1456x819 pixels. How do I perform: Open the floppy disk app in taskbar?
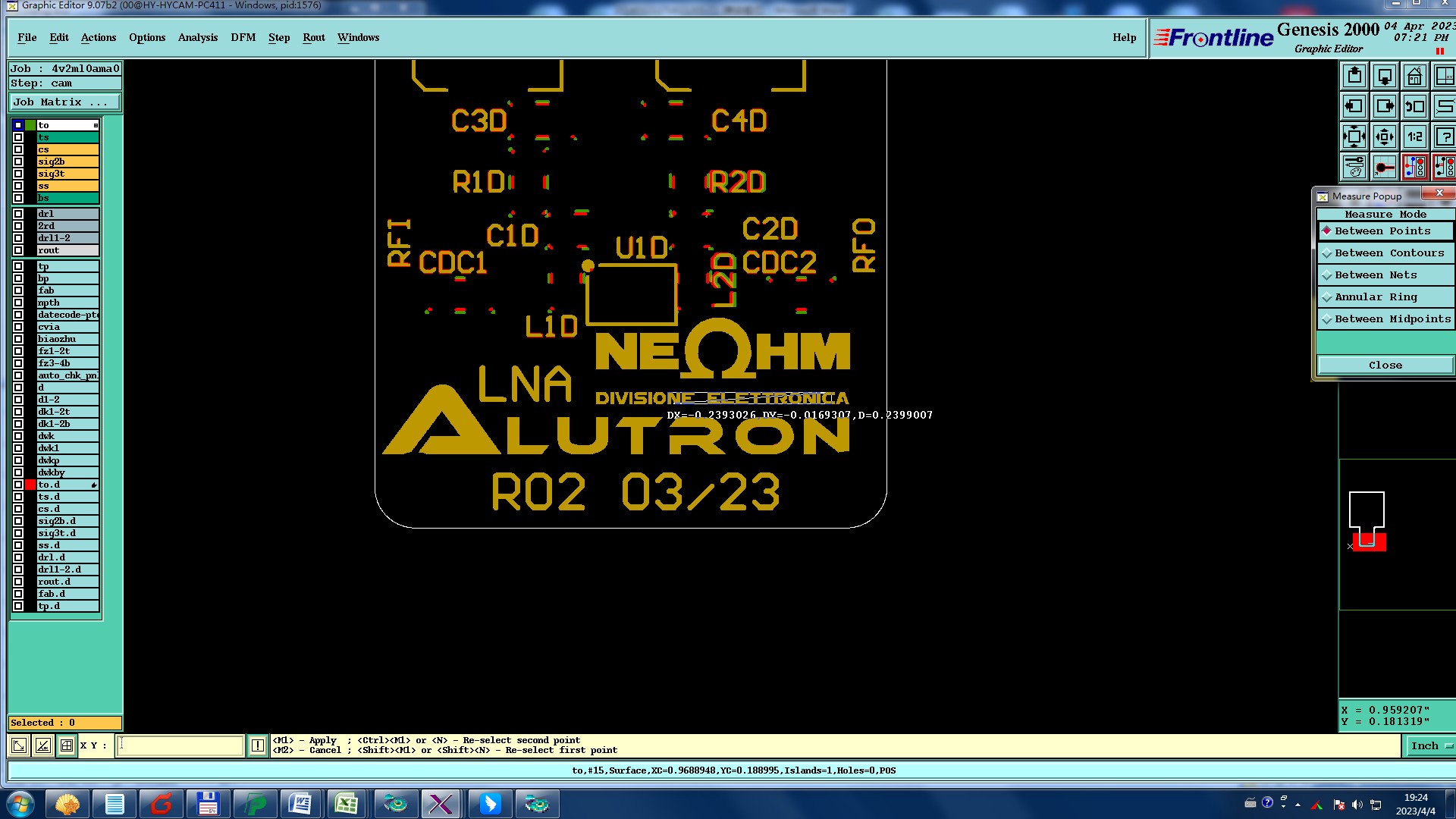click(207, 804)
